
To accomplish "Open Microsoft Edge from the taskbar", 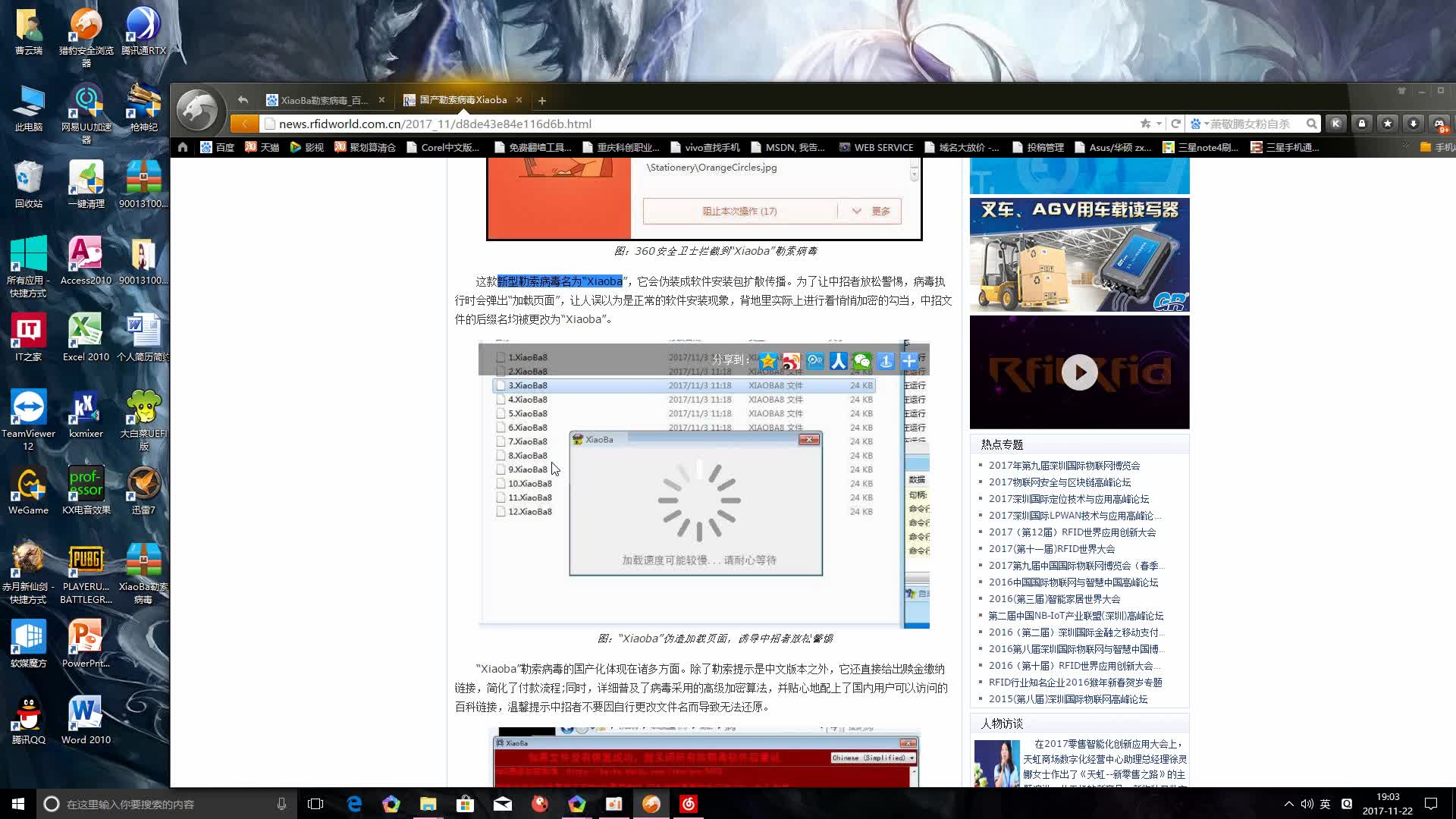I will tap(354, 804).
